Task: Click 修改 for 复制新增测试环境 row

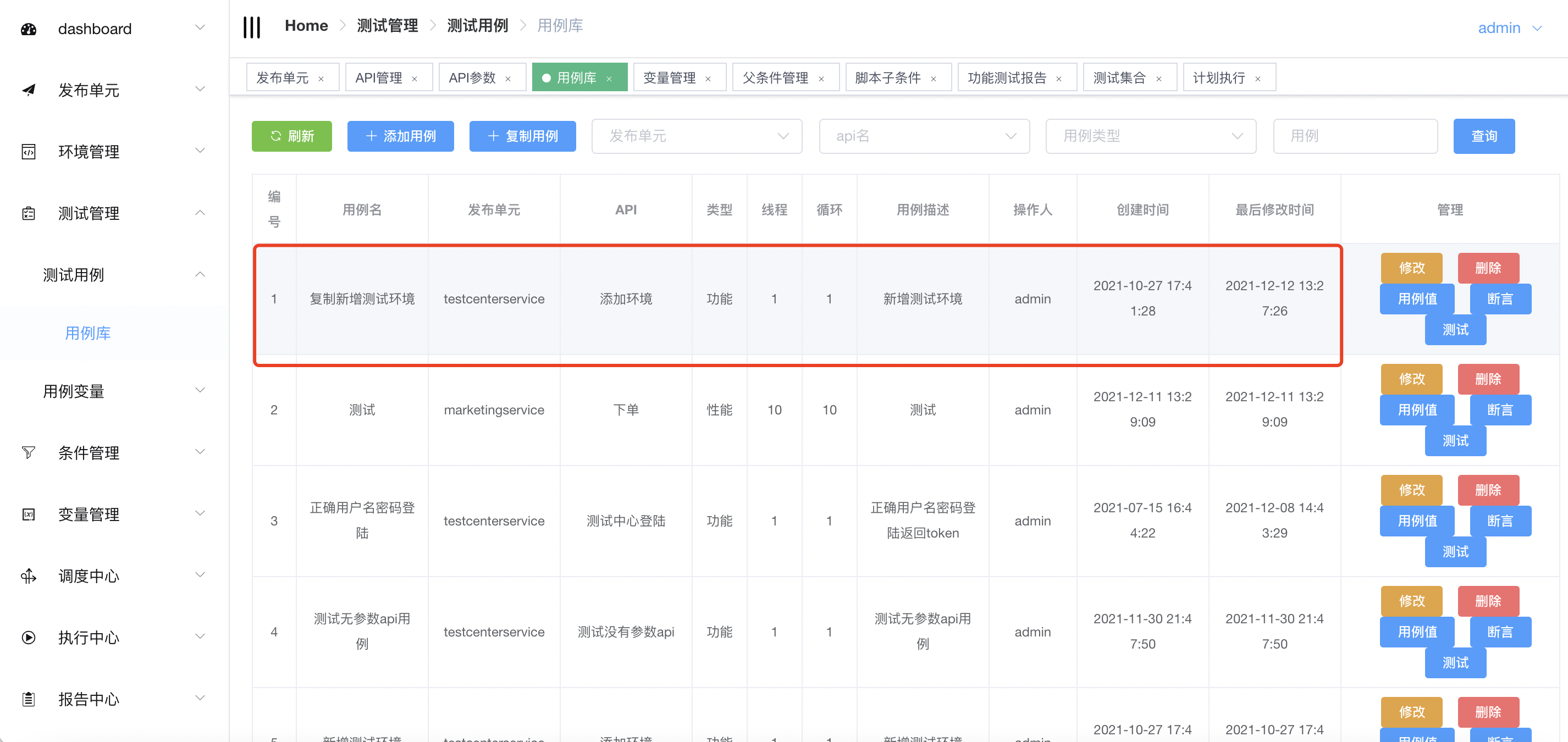Action: (1411, 268)
